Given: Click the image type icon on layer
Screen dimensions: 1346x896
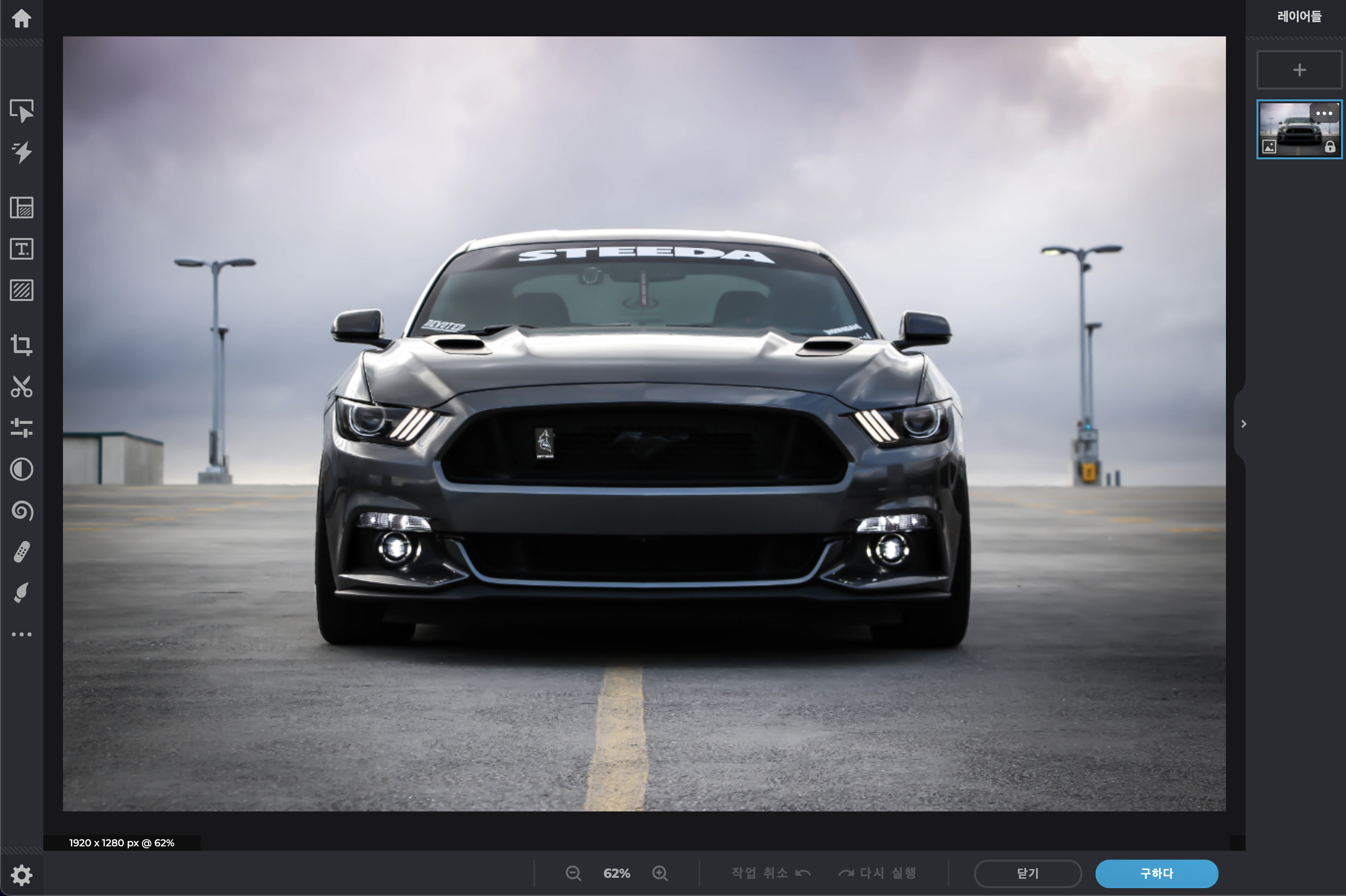Looking at the screenshot, I should [x=1269, y=147].
